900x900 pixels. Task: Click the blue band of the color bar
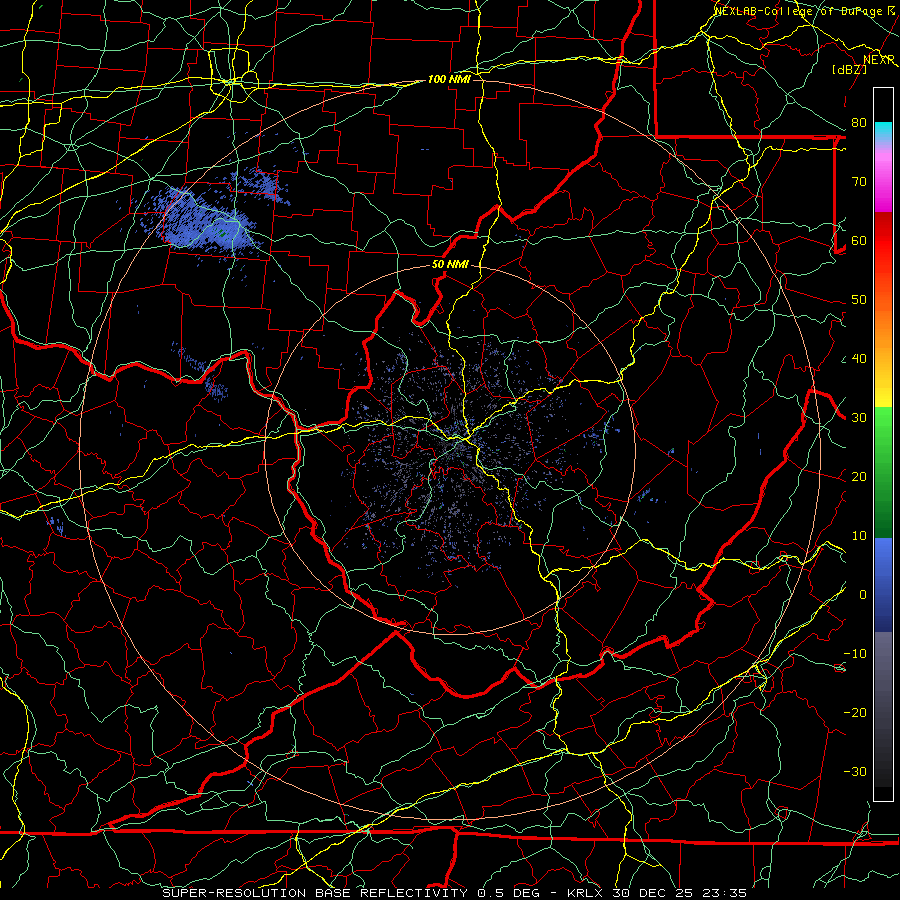tap(883, 584)
